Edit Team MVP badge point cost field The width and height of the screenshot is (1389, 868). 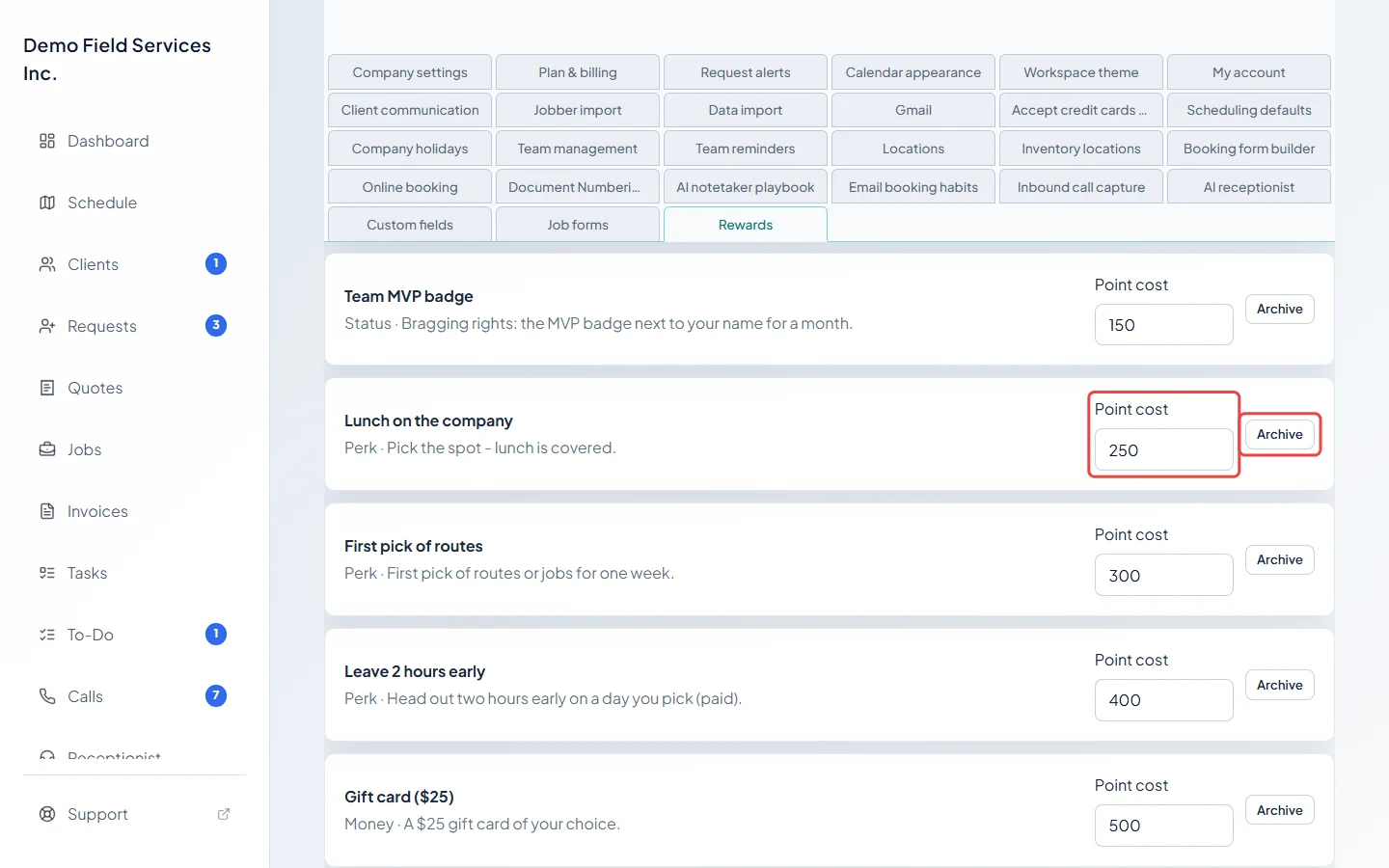[1164, 325]
